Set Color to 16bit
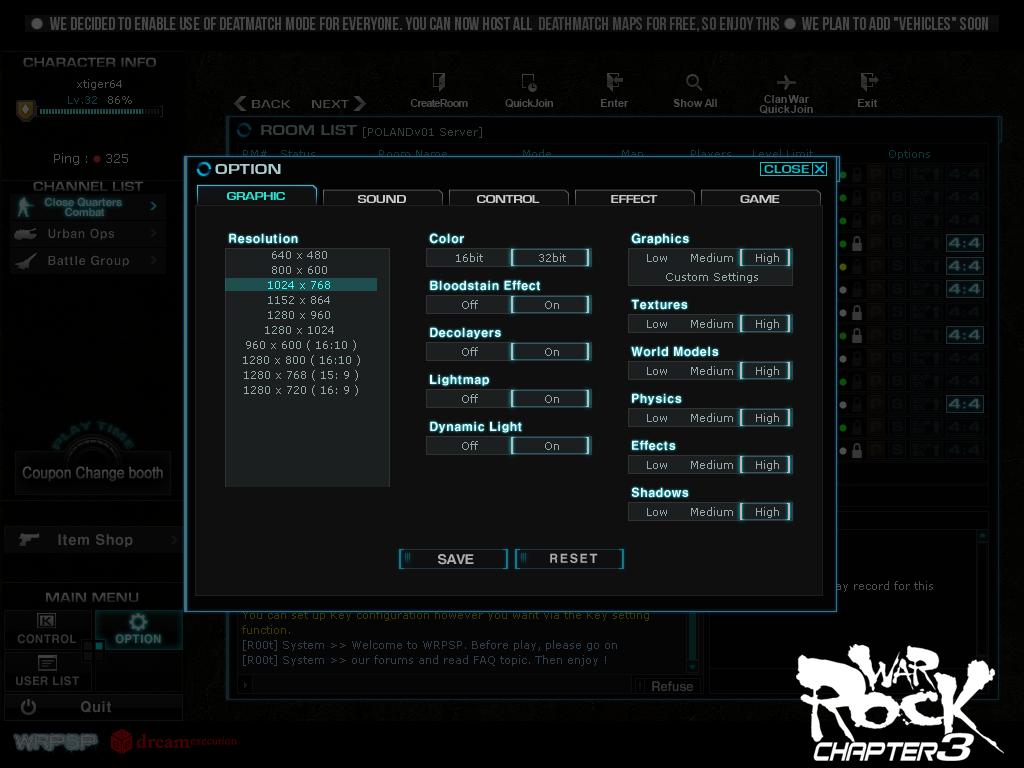Screen dimensions: 1024x768 tap(468, 258)
